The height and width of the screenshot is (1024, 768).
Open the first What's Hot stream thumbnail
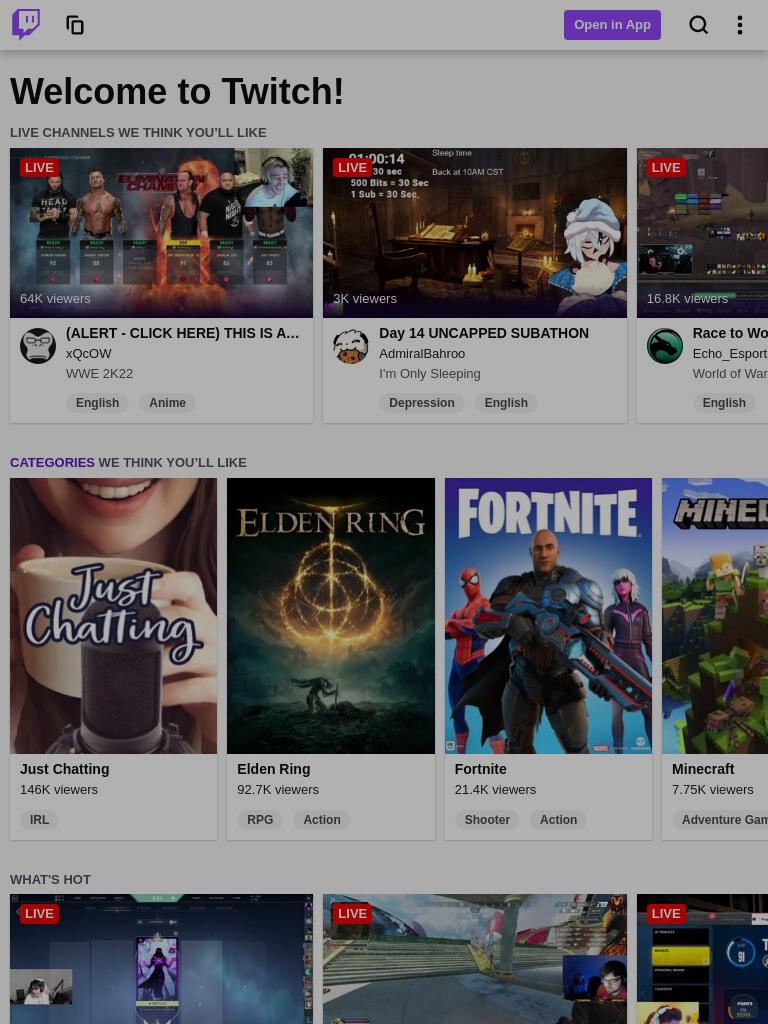tap(161, 959)
